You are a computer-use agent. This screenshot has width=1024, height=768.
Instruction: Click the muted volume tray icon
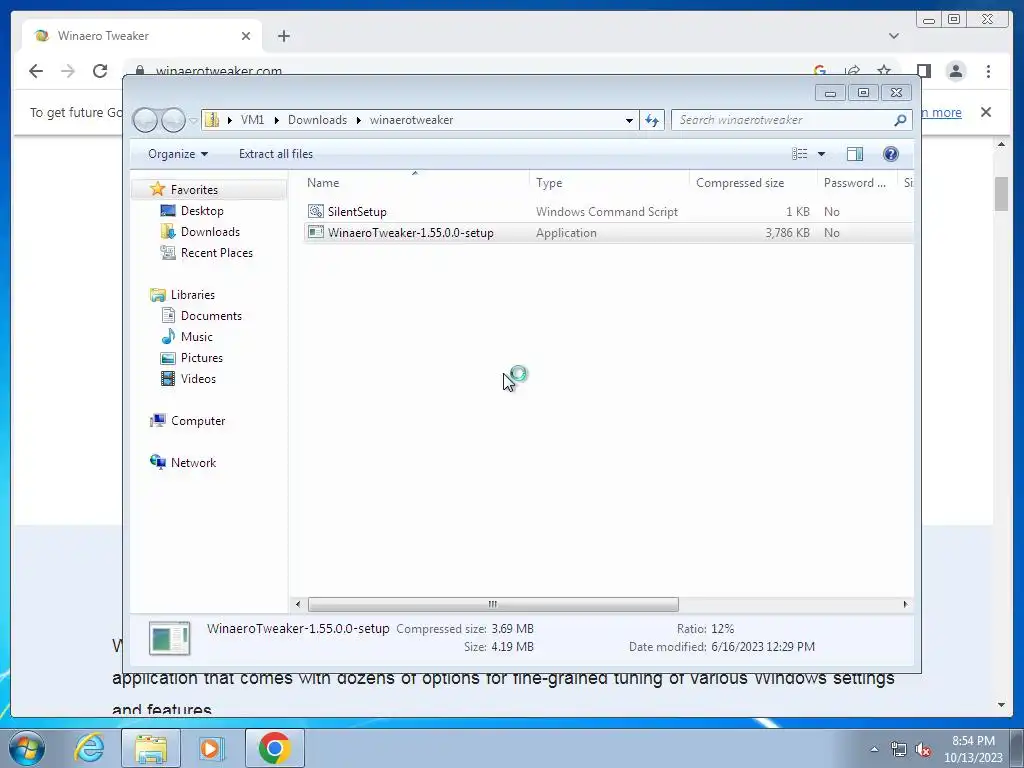pyautogui.click(x=923, y=750)
